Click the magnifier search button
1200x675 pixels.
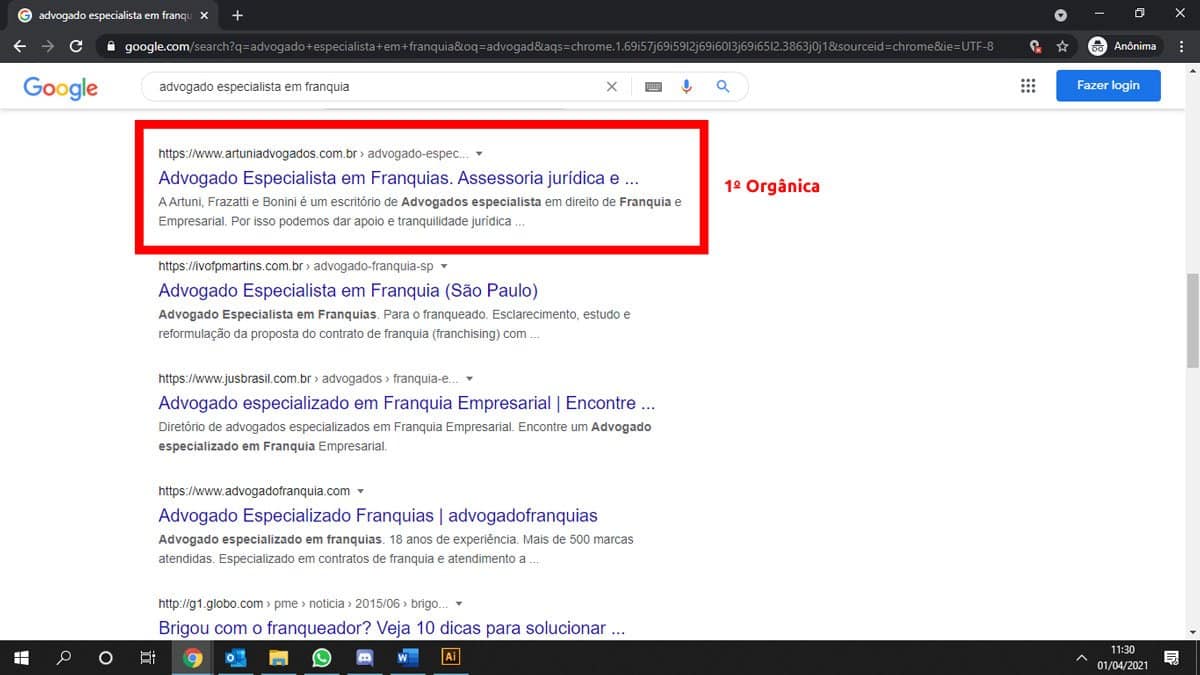point(723,87)
